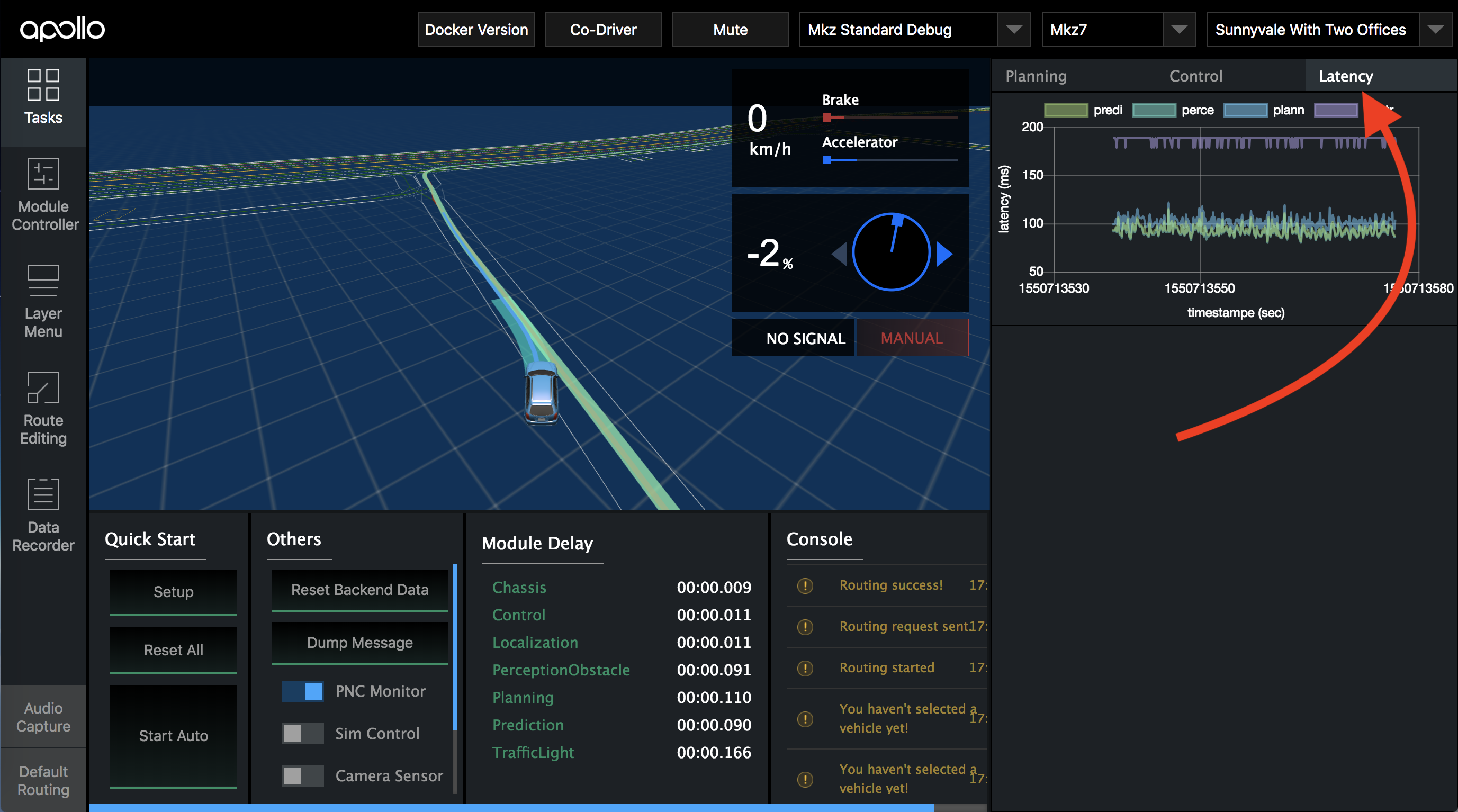The width and height of the screenshot is (1458, 812).
Task: Select Default Routing
Action: click(43, 780)
